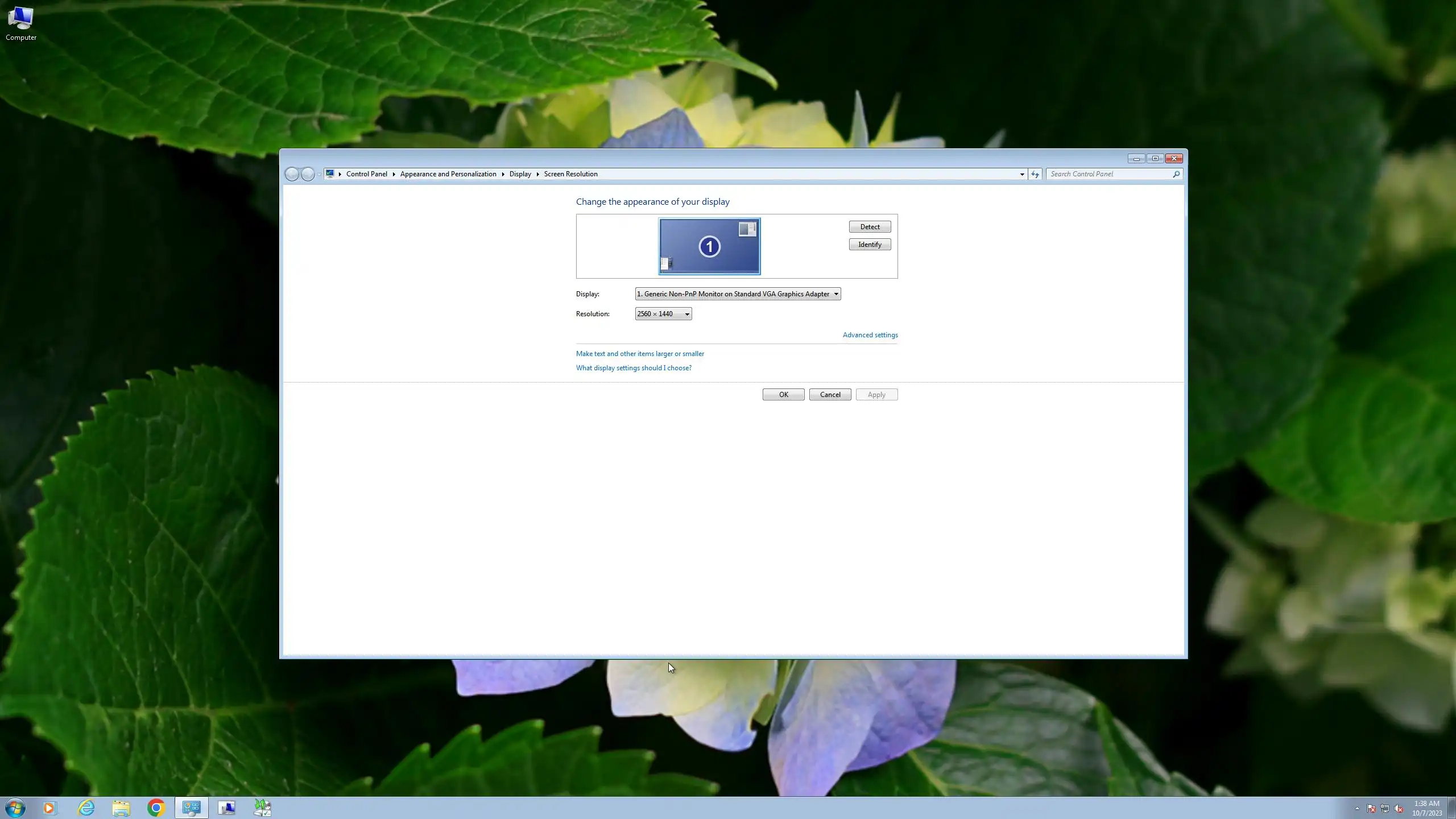
Task: Navigate to Display breadcrumb item
Action: tap(520, 174)
